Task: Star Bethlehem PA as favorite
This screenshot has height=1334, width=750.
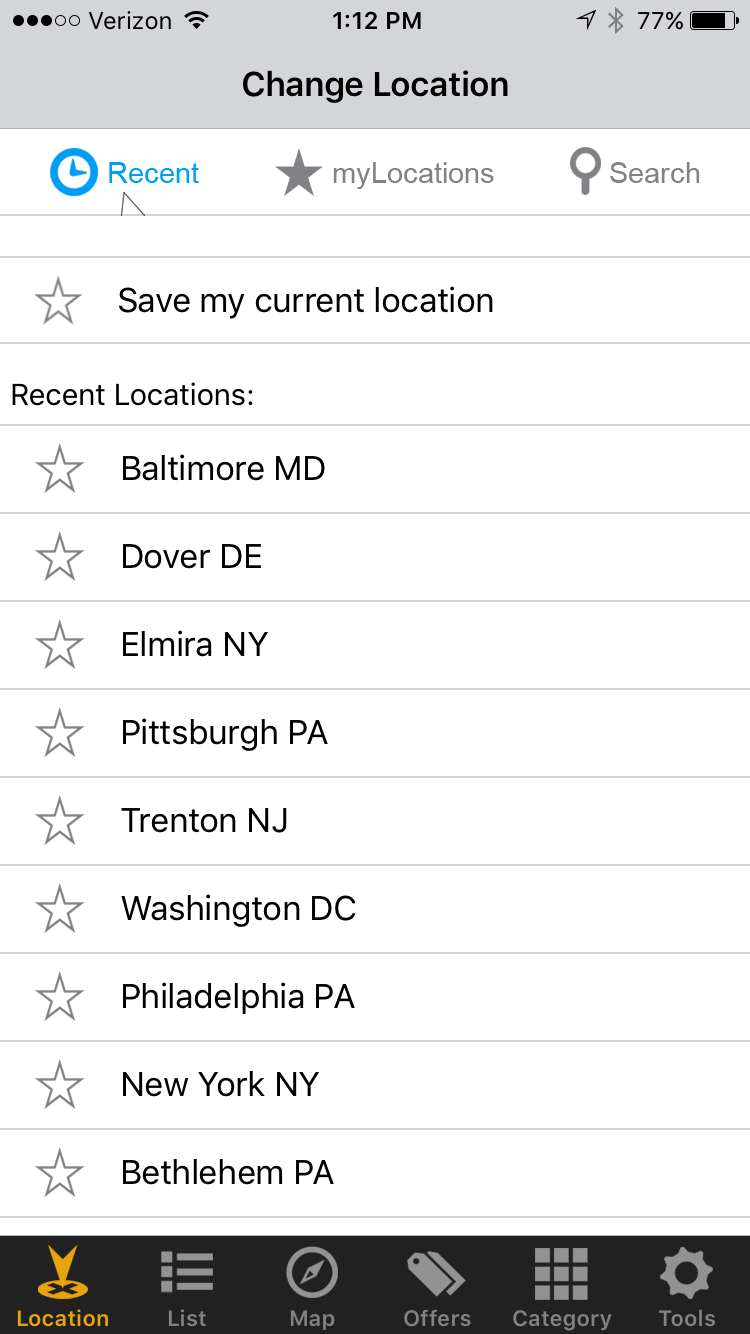Action: point(59,1173)
